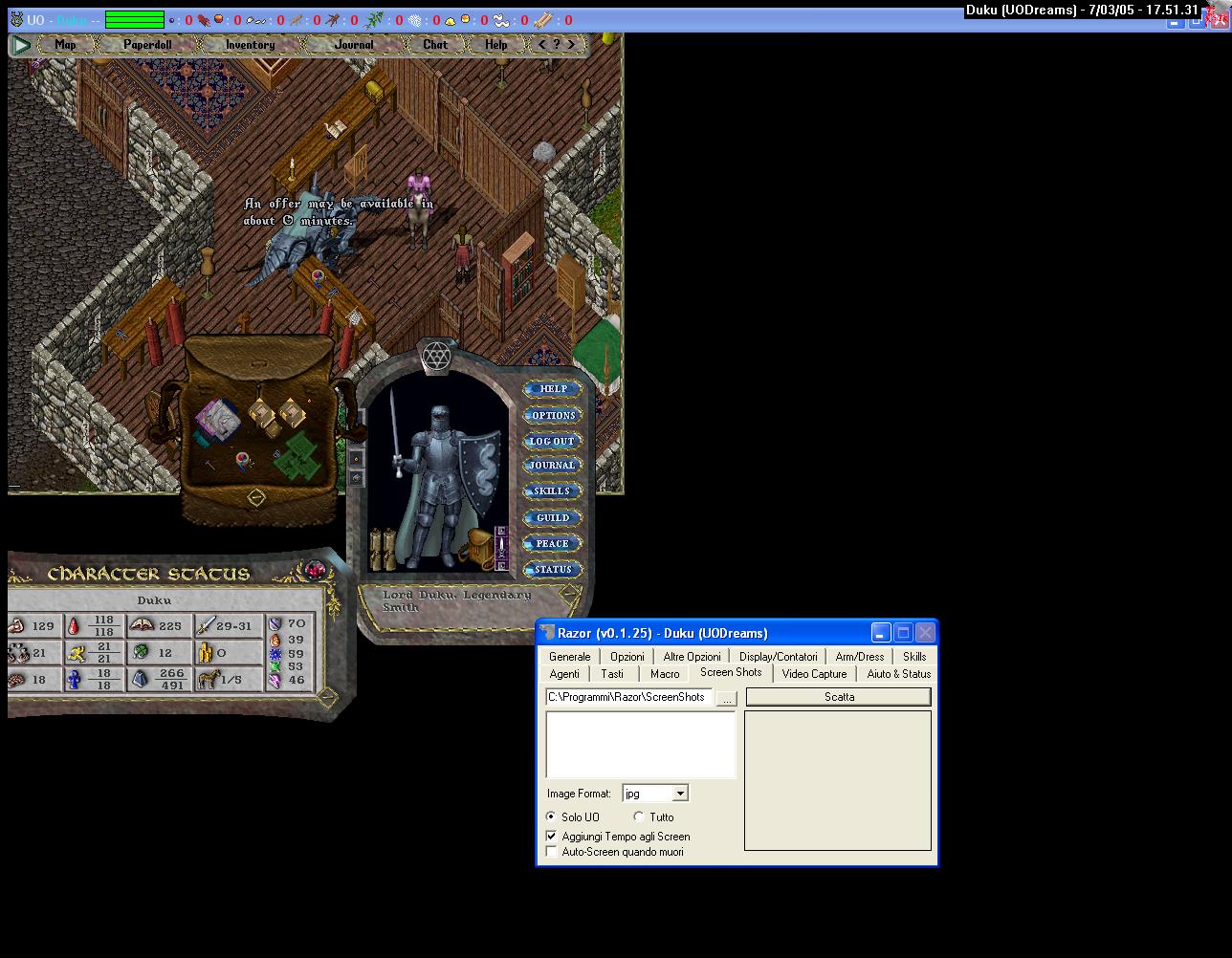Minimize the paperdoll with the diamond button

[x=570, y=595]
